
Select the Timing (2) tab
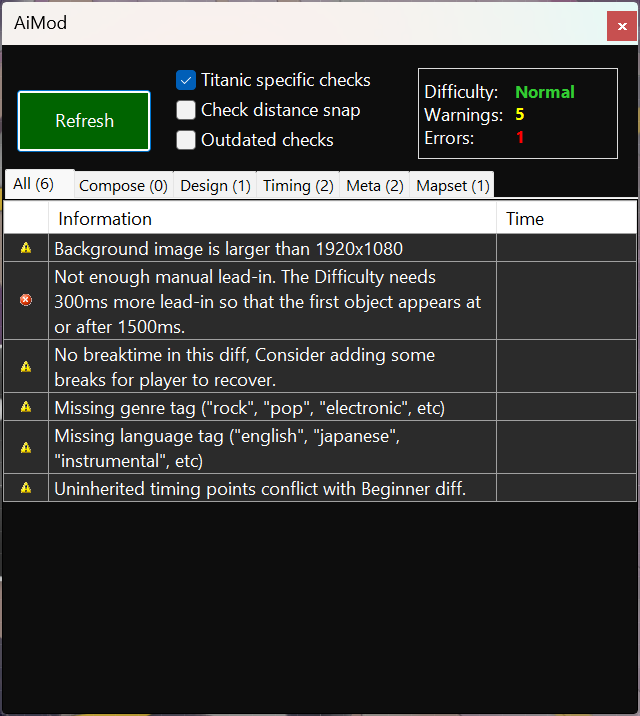(x=298, y=185)
